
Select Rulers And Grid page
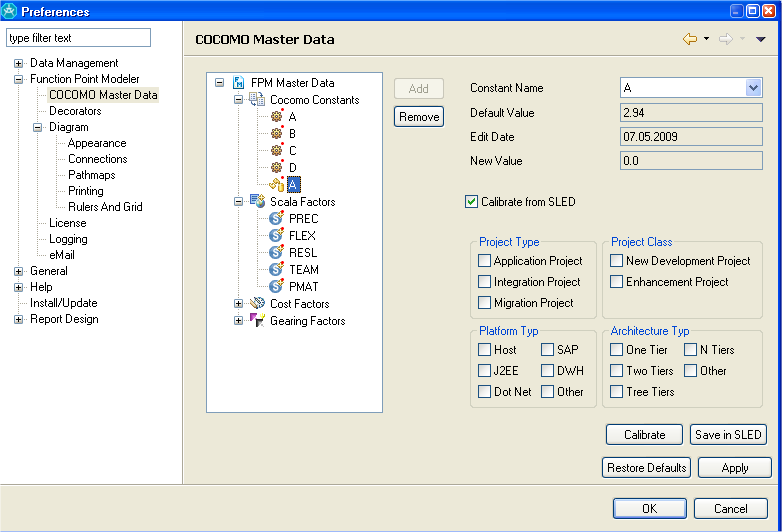(105, 206)
